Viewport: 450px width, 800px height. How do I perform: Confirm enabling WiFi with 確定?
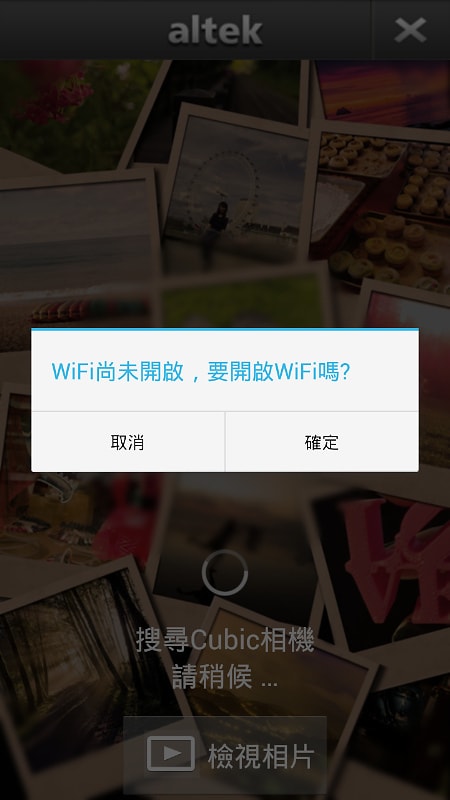click(x=322, y=442)
